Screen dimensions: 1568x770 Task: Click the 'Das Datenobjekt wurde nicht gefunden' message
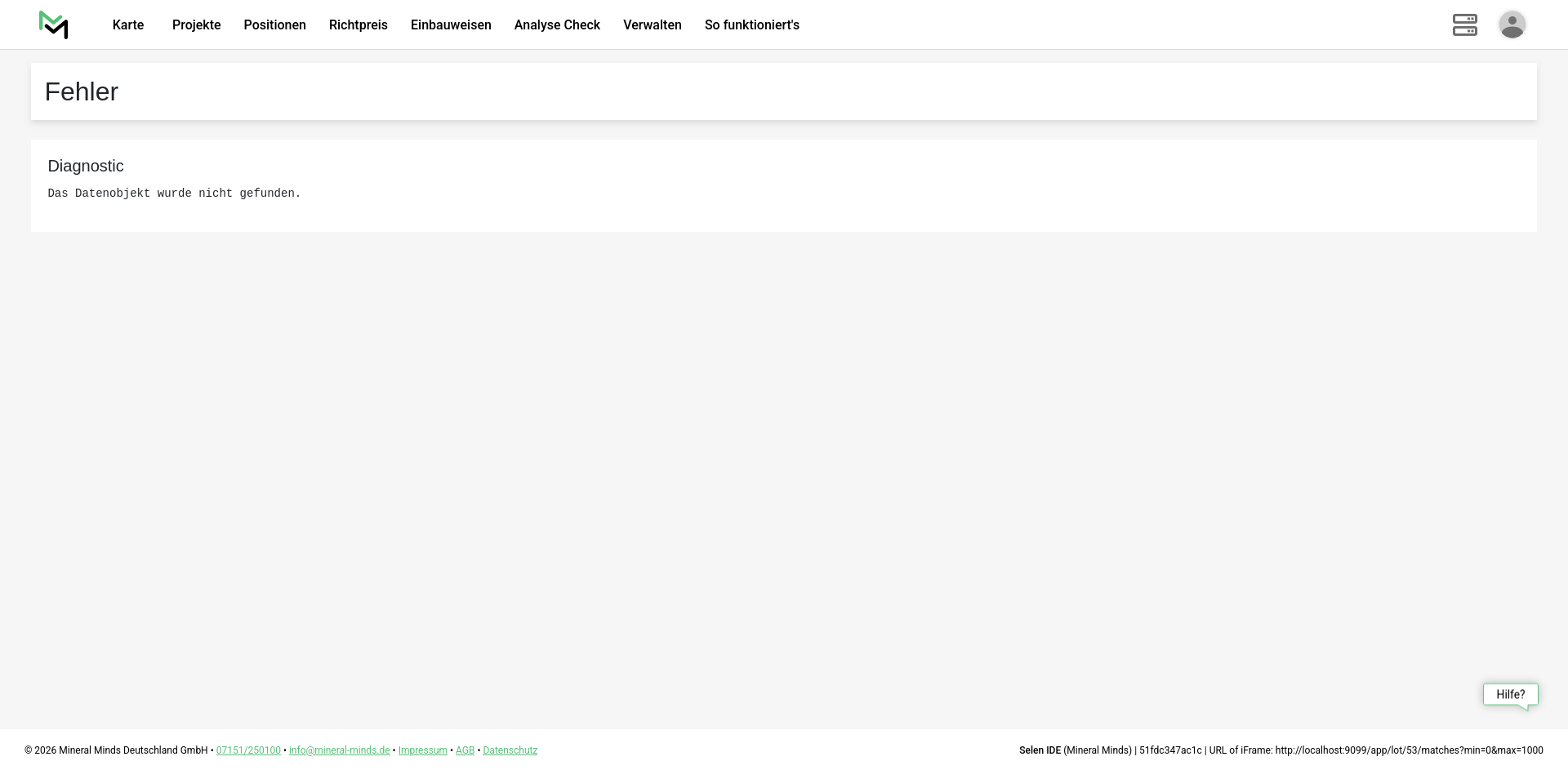click(x=174, y=194)
